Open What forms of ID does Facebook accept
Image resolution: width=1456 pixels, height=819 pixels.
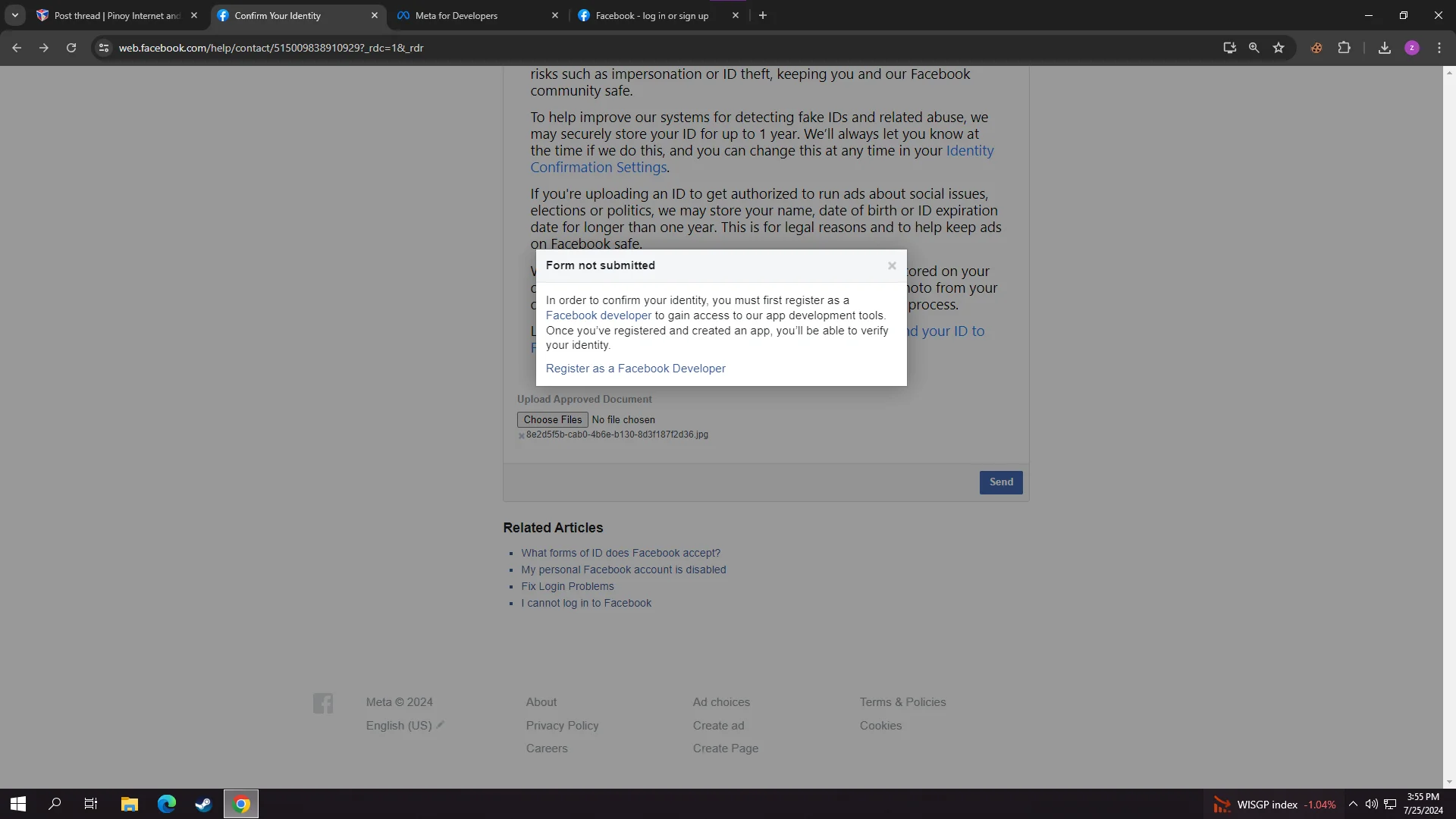(x=620, y=553)
